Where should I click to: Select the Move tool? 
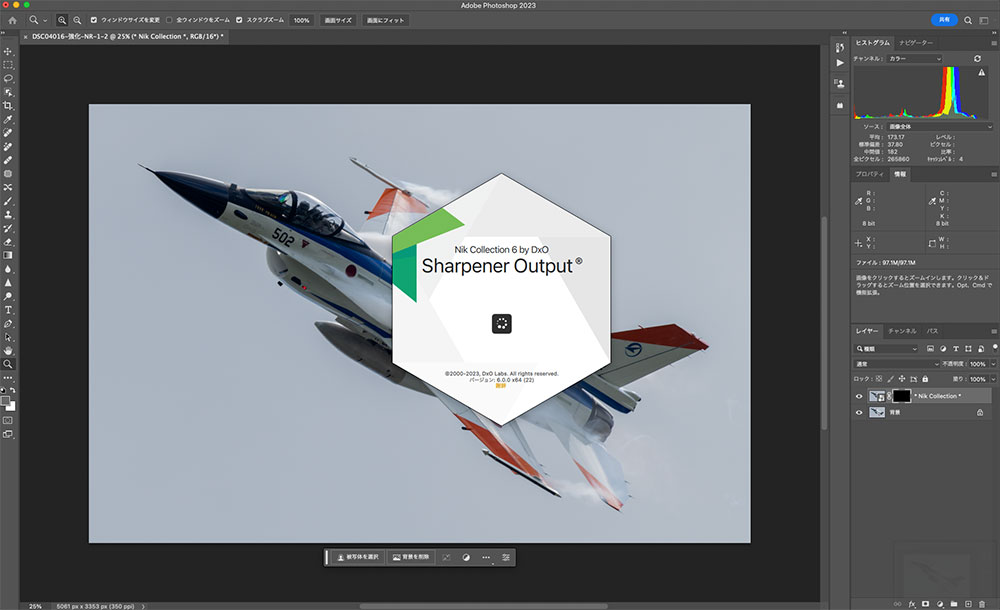tap(8, 51)
